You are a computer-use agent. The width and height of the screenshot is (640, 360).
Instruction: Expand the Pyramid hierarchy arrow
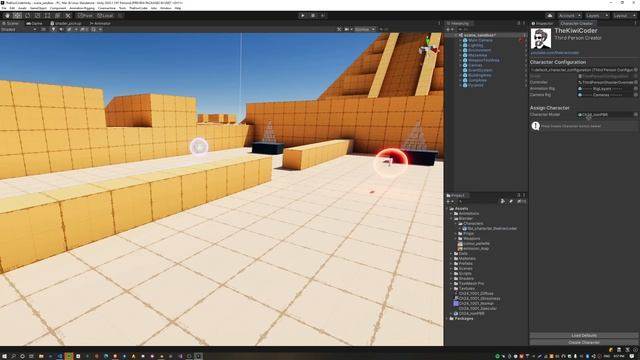[460, 85]
